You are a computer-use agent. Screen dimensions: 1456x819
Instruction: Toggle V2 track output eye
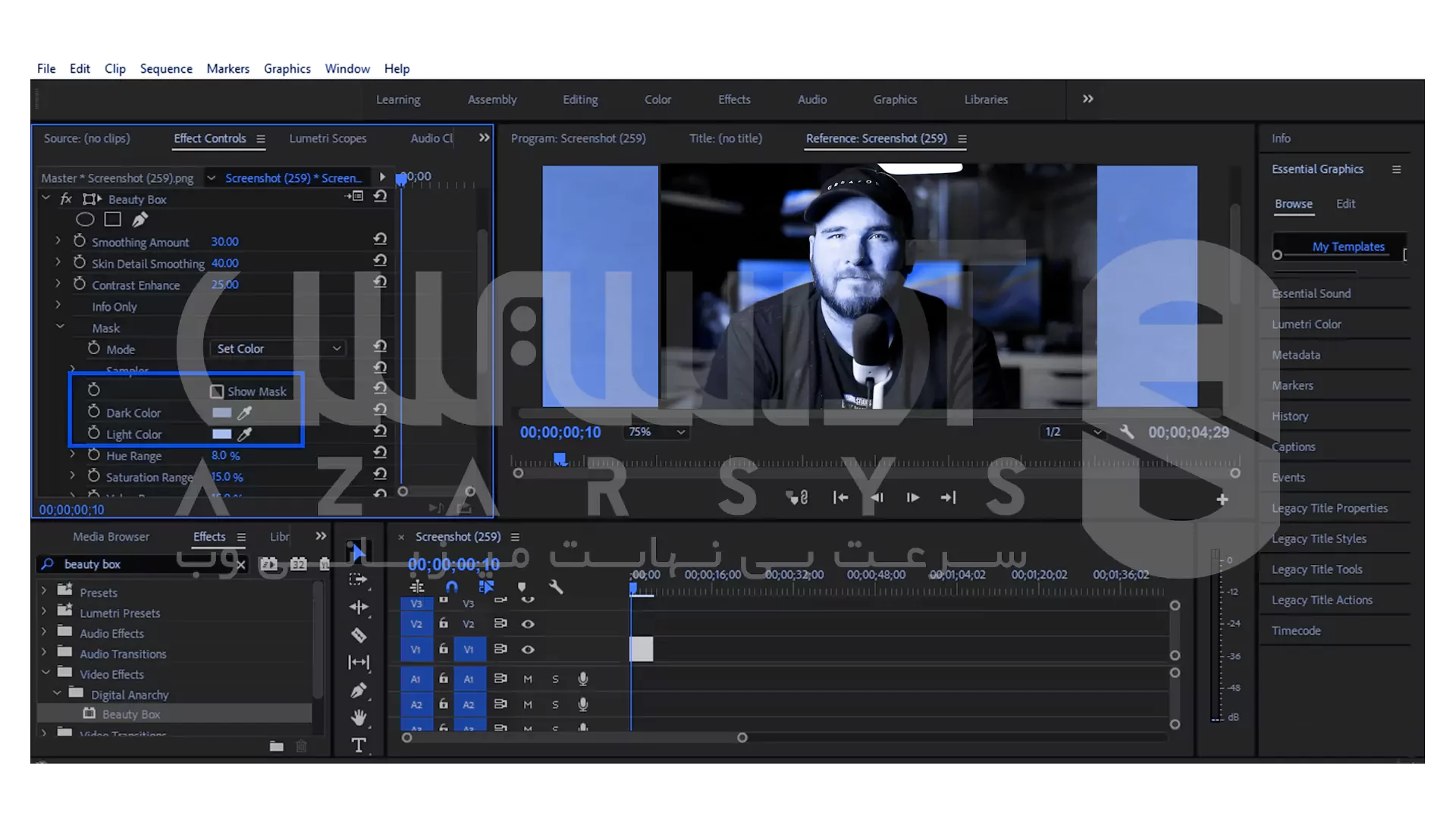[528, 624]
